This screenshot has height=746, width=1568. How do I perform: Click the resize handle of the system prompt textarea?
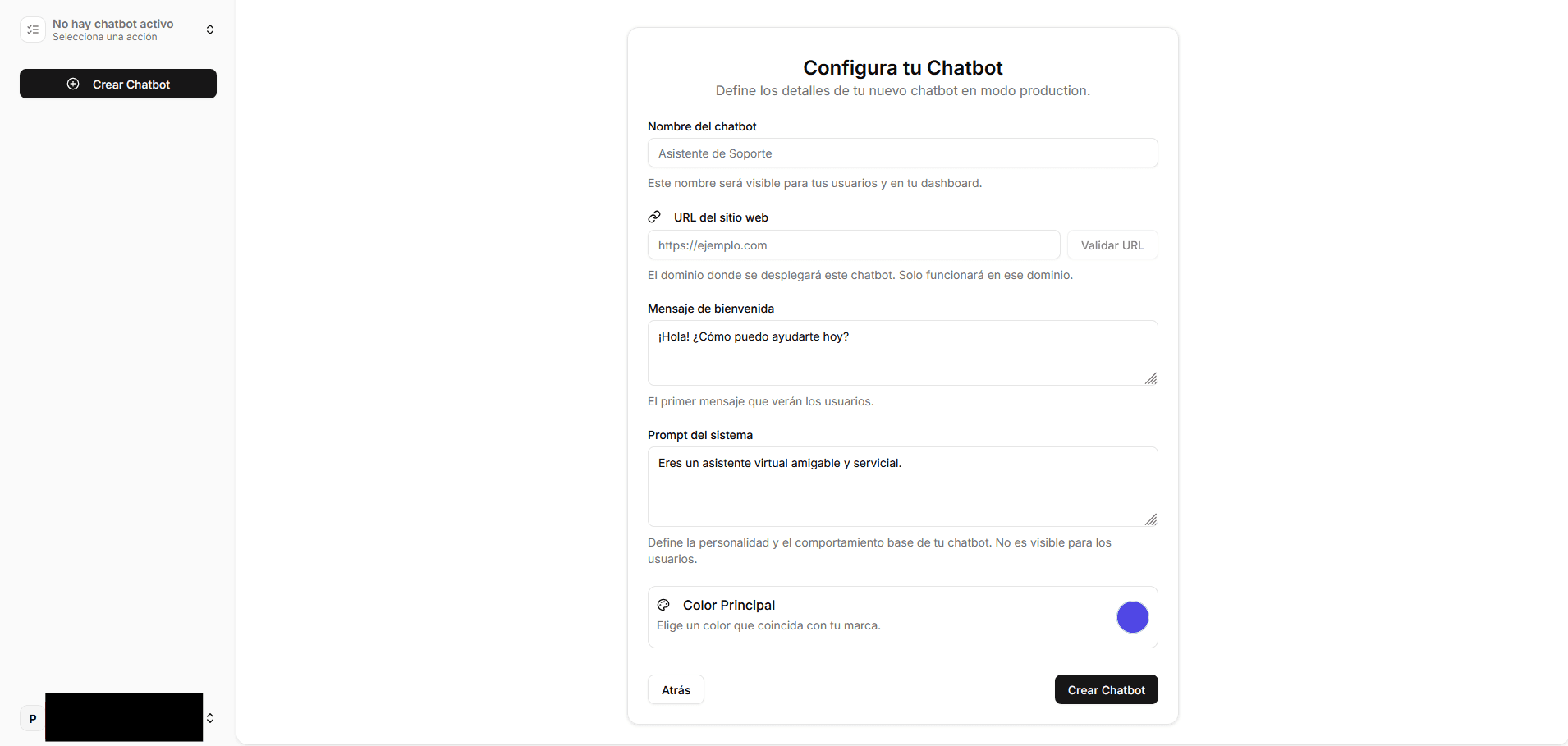pyautogui.click(x=1151, y=519)
